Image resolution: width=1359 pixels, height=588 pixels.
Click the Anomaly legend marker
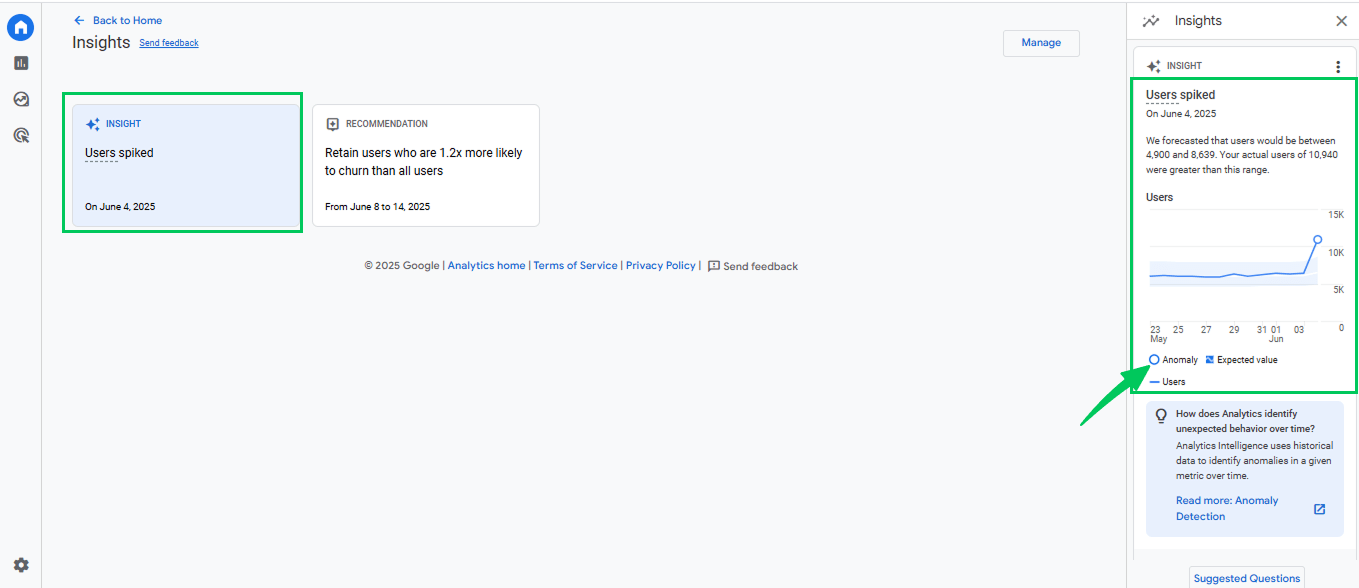[x=1155, y=360]
